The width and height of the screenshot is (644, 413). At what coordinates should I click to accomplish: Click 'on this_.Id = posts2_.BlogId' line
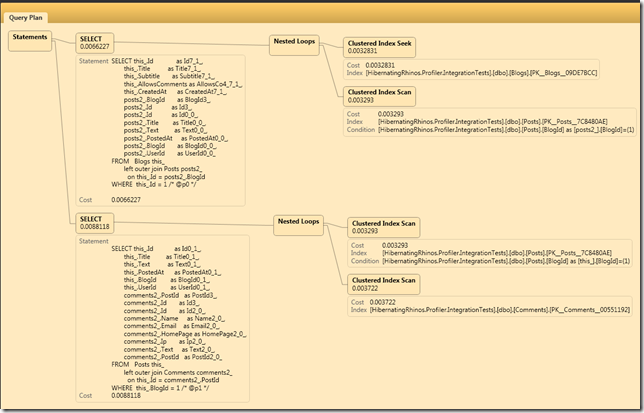[x=166, y=177]
